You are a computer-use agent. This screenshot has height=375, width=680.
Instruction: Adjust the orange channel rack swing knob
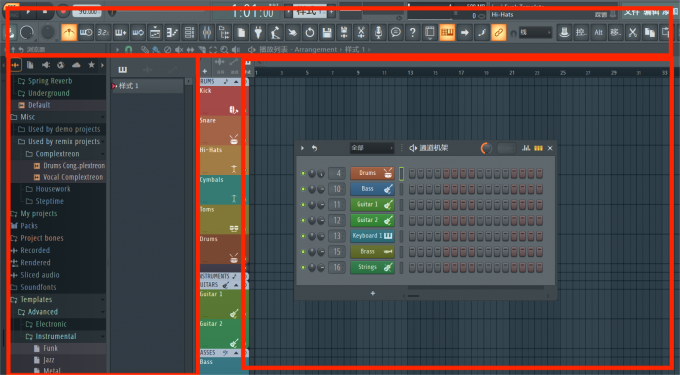coord(486,148)
